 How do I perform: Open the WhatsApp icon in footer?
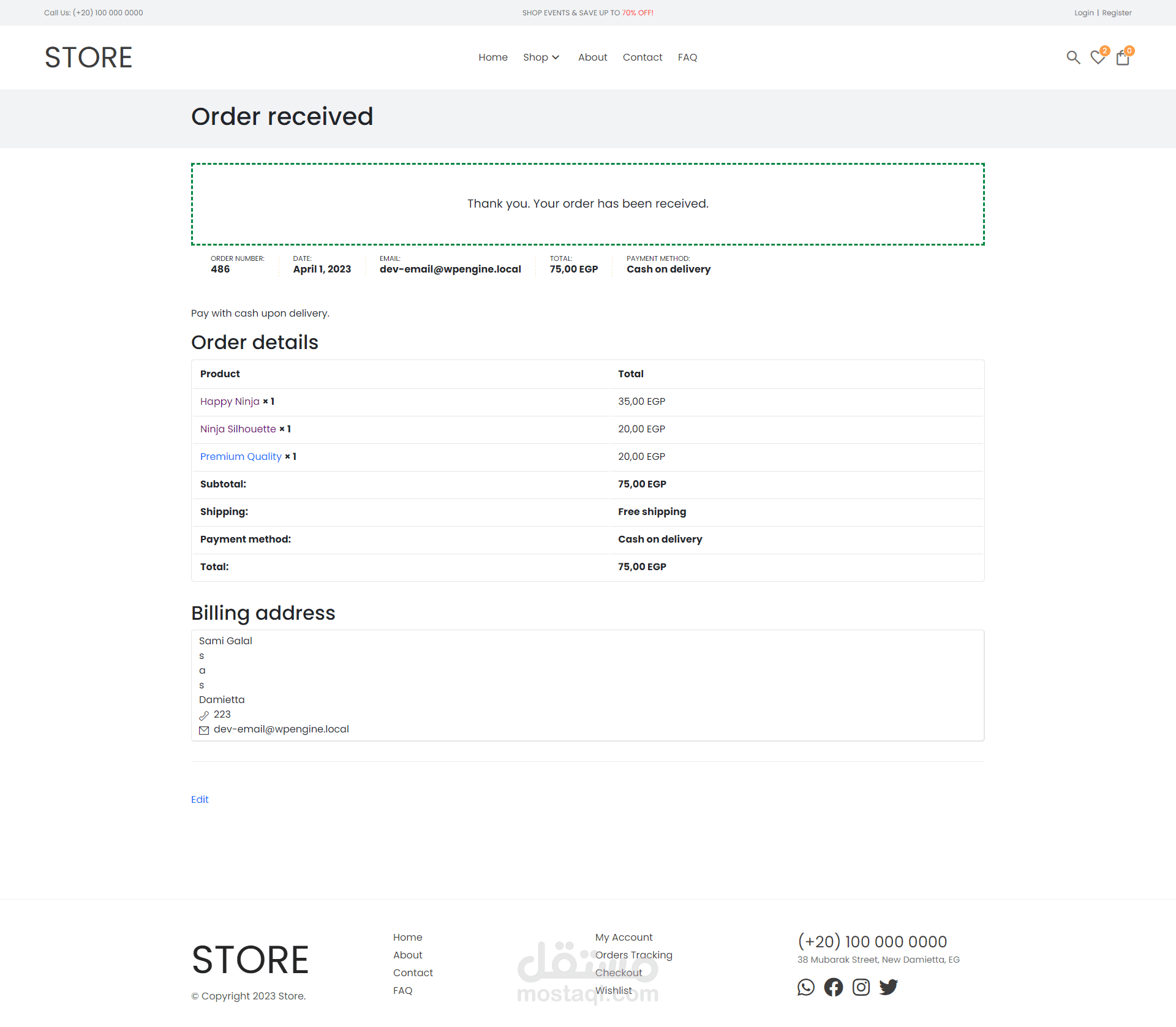(806, 987)
